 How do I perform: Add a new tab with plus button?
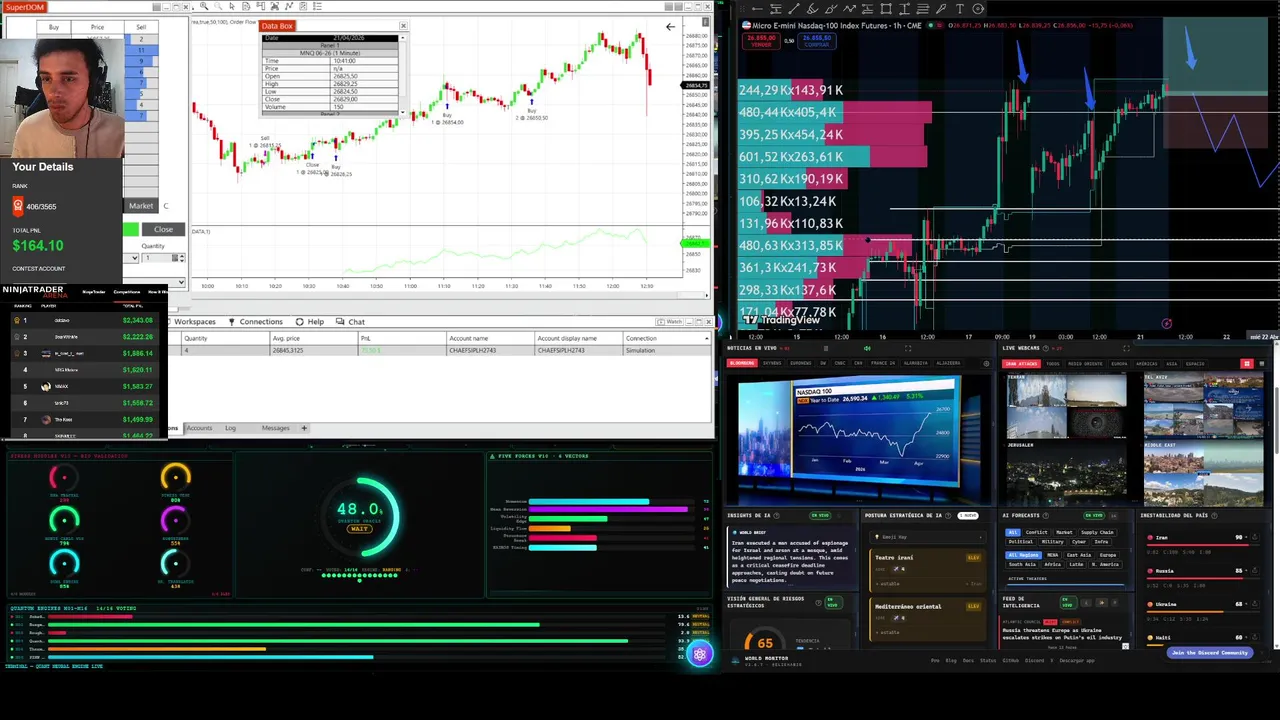tap(304, 428)
